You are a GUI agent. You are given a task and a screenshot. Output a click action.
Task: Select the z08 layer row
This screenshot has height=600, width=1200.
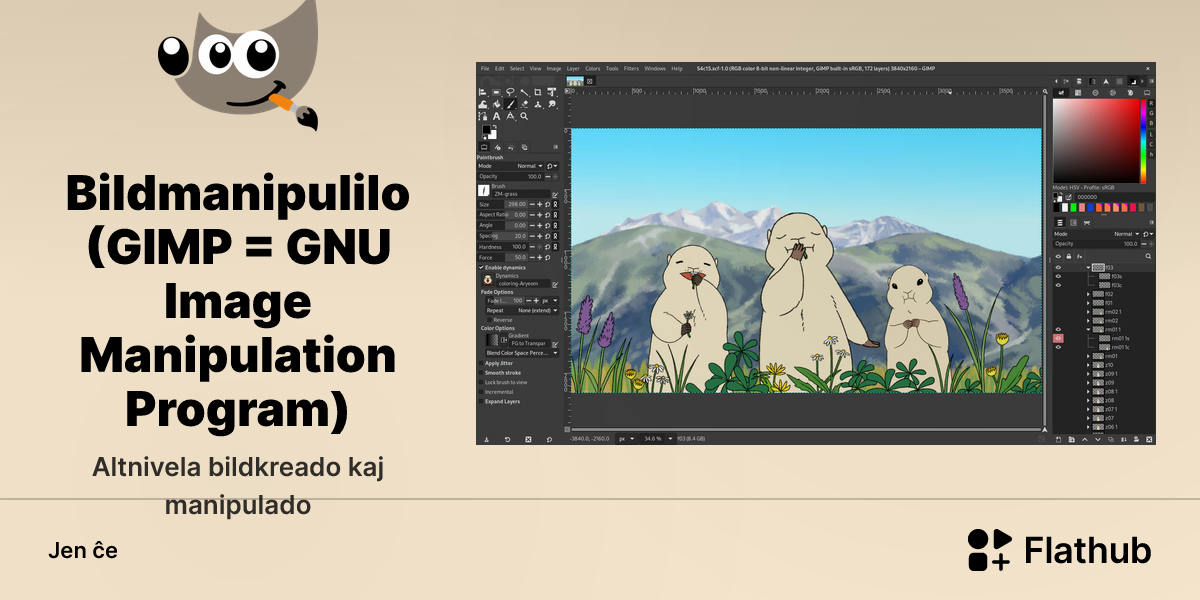(1105, 400)
